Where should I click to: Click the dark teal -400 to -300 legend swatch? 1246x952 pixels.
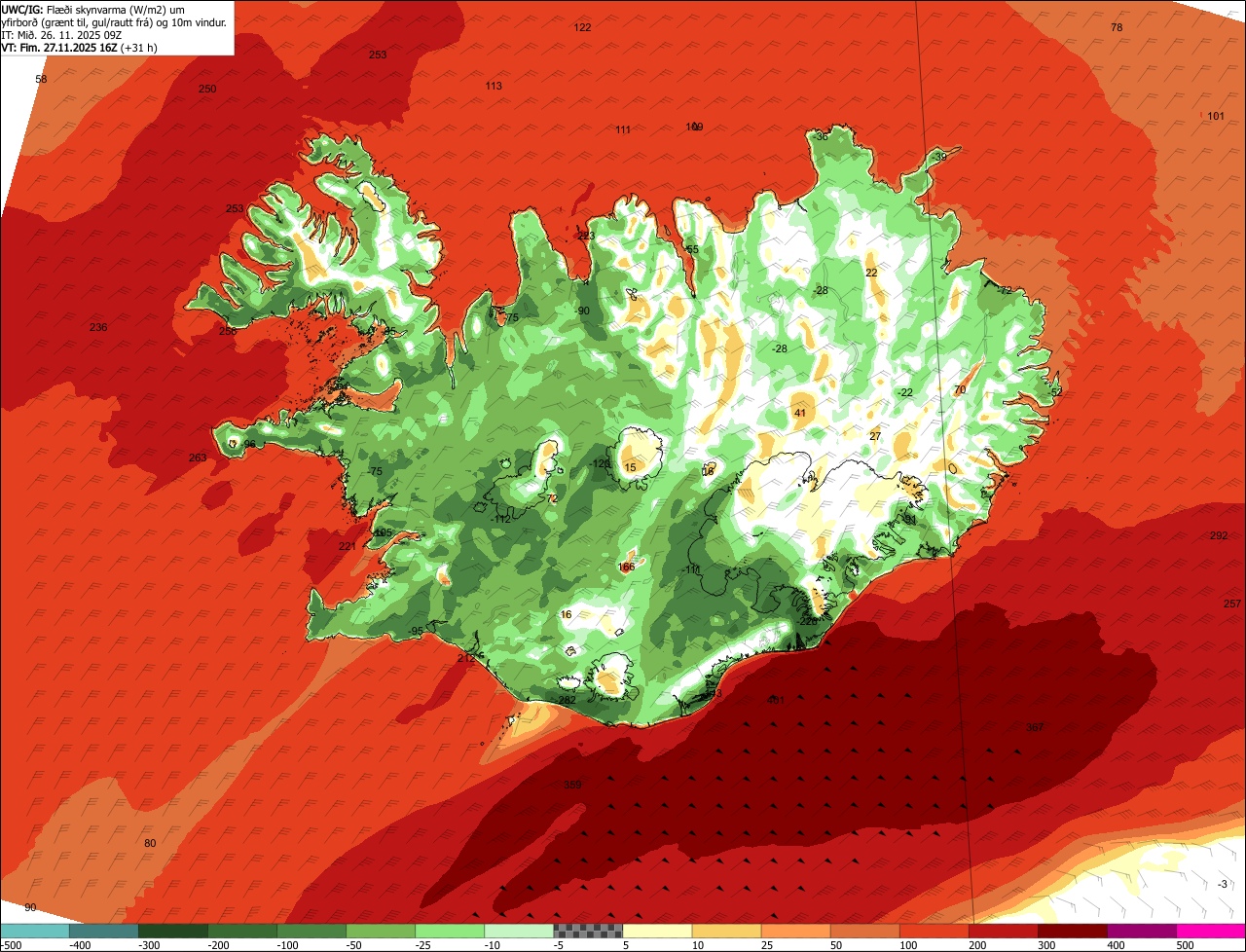[104, 931]
